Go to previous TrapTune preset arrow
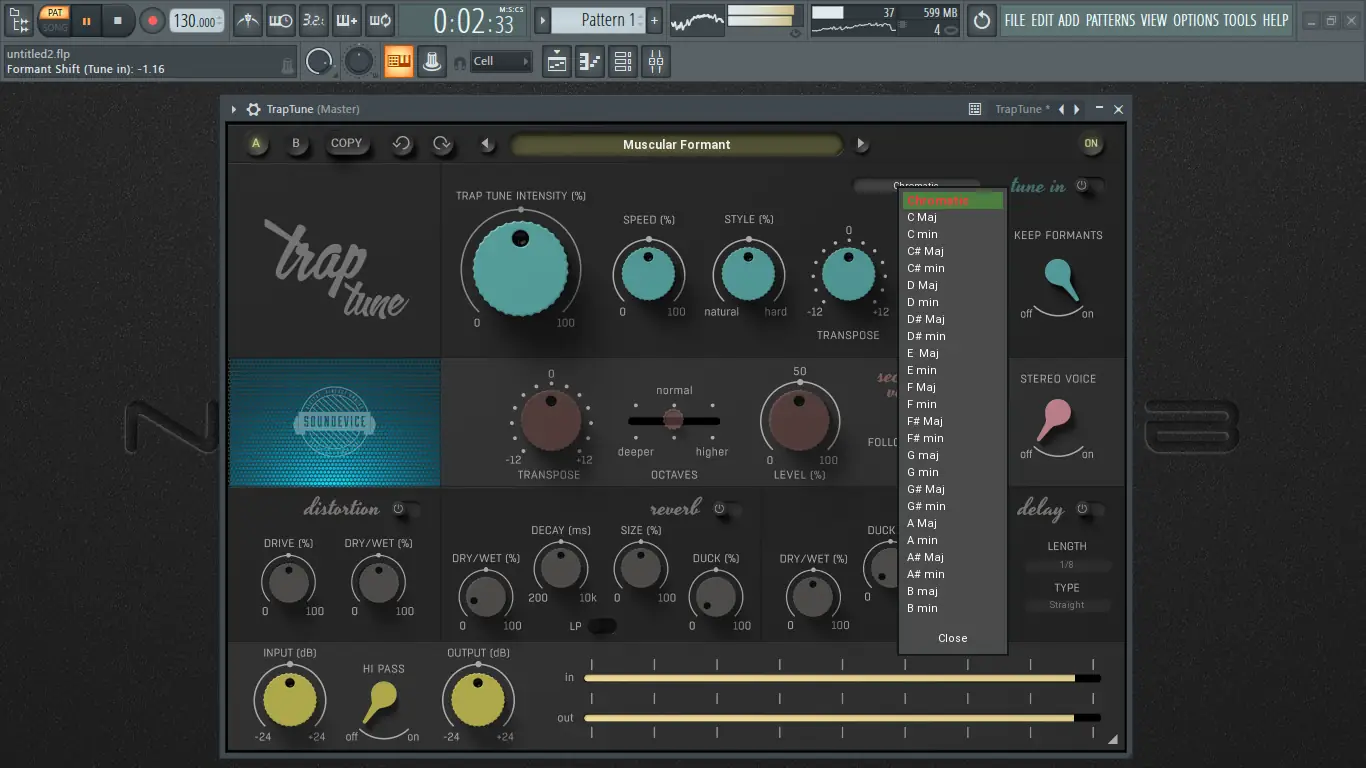This screenshot has height=768, width=1366. pyautogui.click(x=487, y=144)
